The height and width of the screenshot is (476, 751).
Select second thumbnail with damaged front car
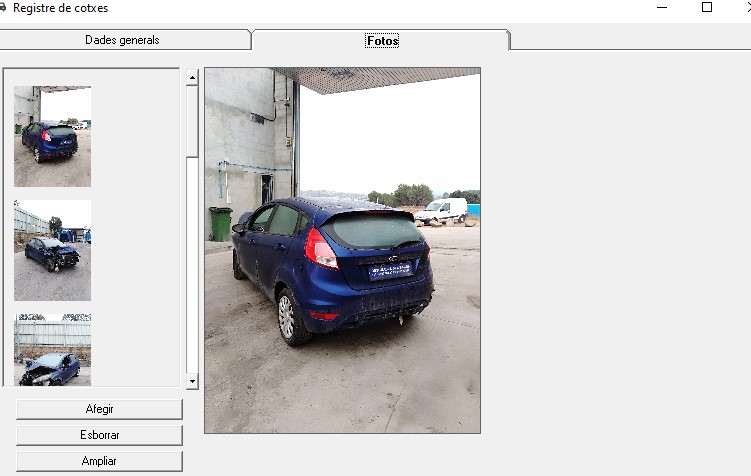(52, 250)
